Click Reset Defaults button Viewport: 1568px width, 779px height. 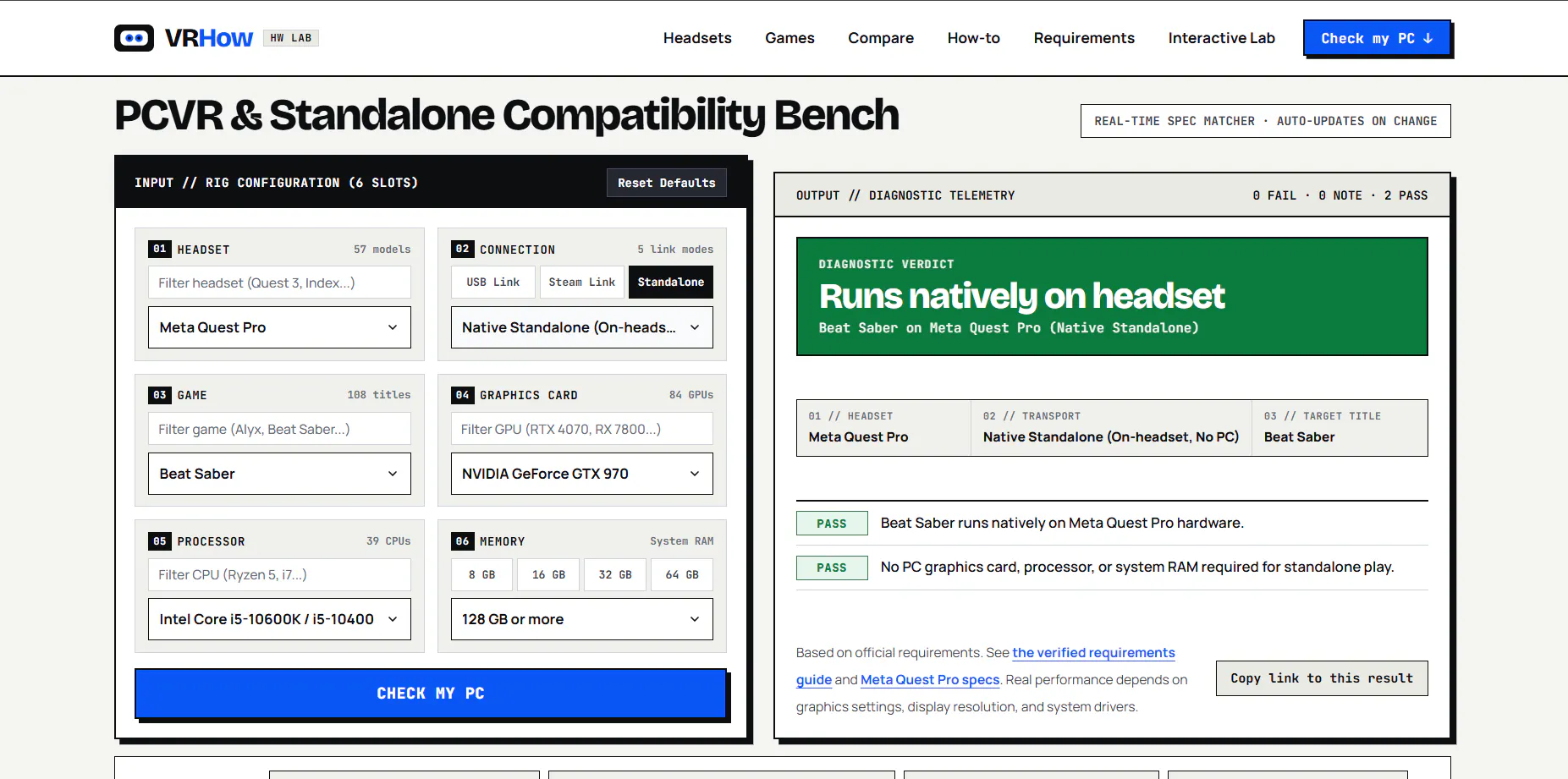(666, 183)
